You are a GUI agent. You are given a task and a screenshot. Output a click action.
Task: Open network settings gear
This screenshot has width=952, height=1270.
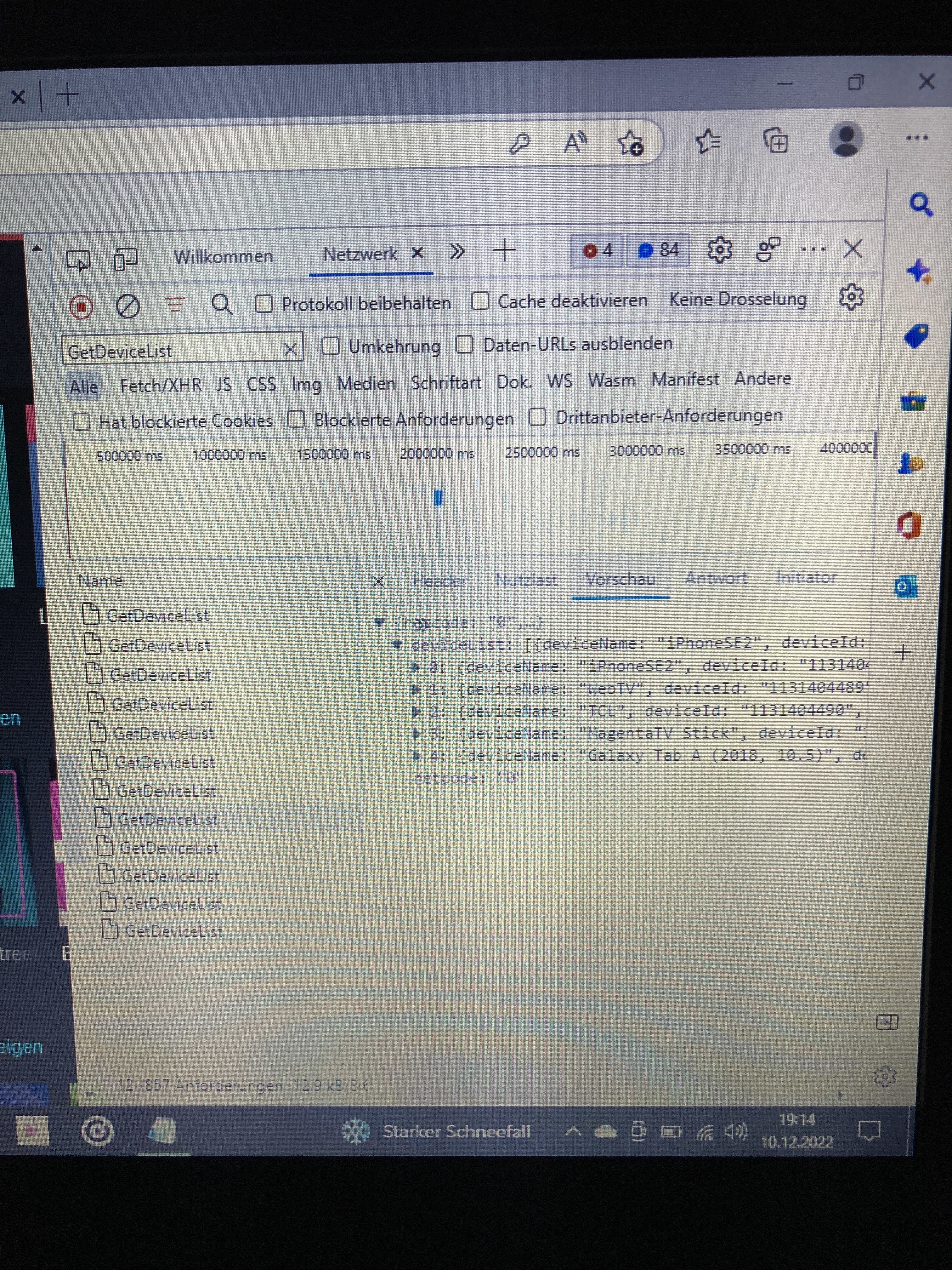coord(851,296)
